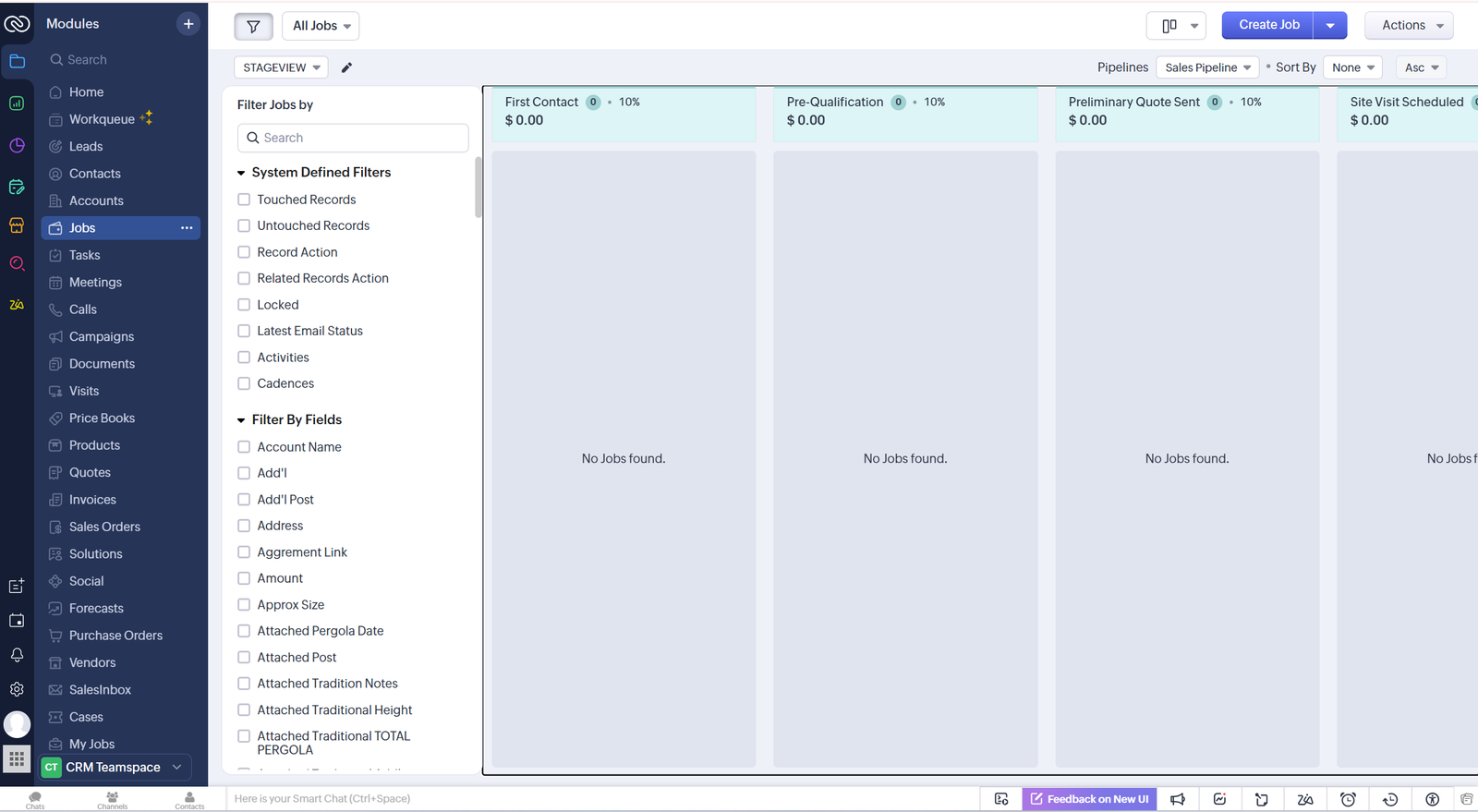Open the Leads module
The width and height of the screenshot is (1478, 812).
[x=86, y=147]
